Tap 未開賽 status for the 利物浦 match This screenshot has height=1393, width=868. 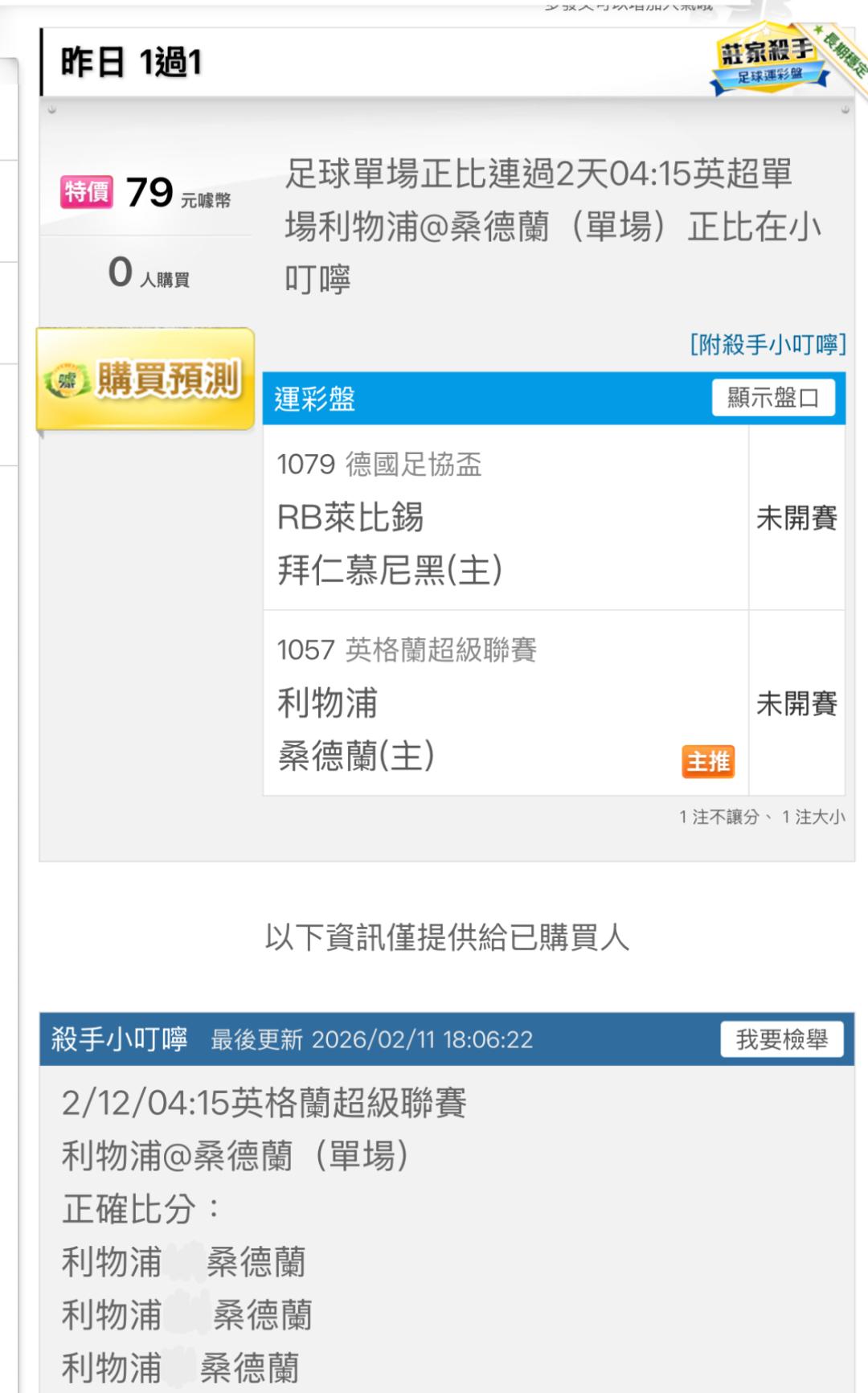(796, 703)
